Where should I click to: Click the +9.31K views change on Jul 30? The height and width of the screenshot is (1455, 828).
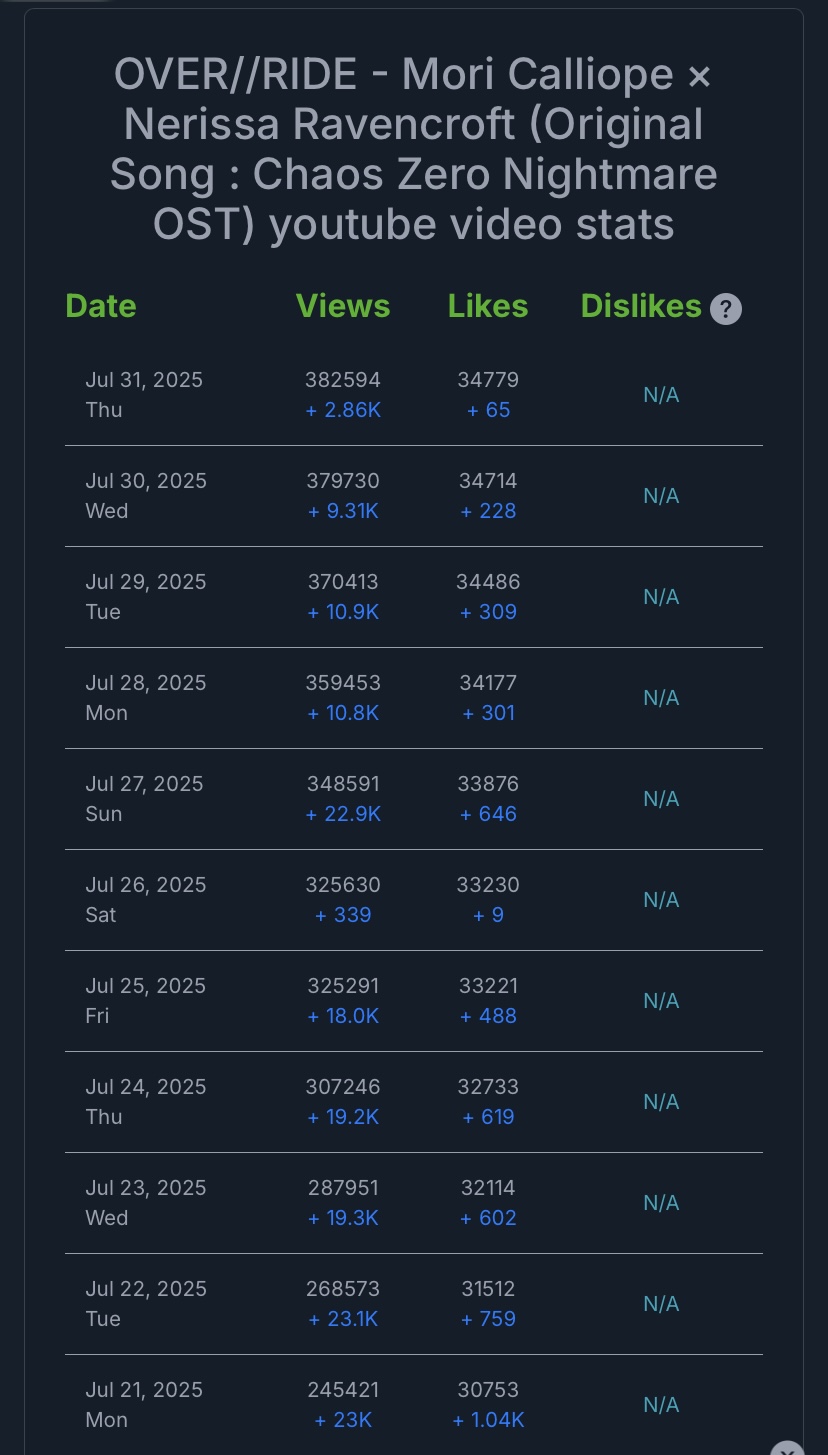pos(343,511)
